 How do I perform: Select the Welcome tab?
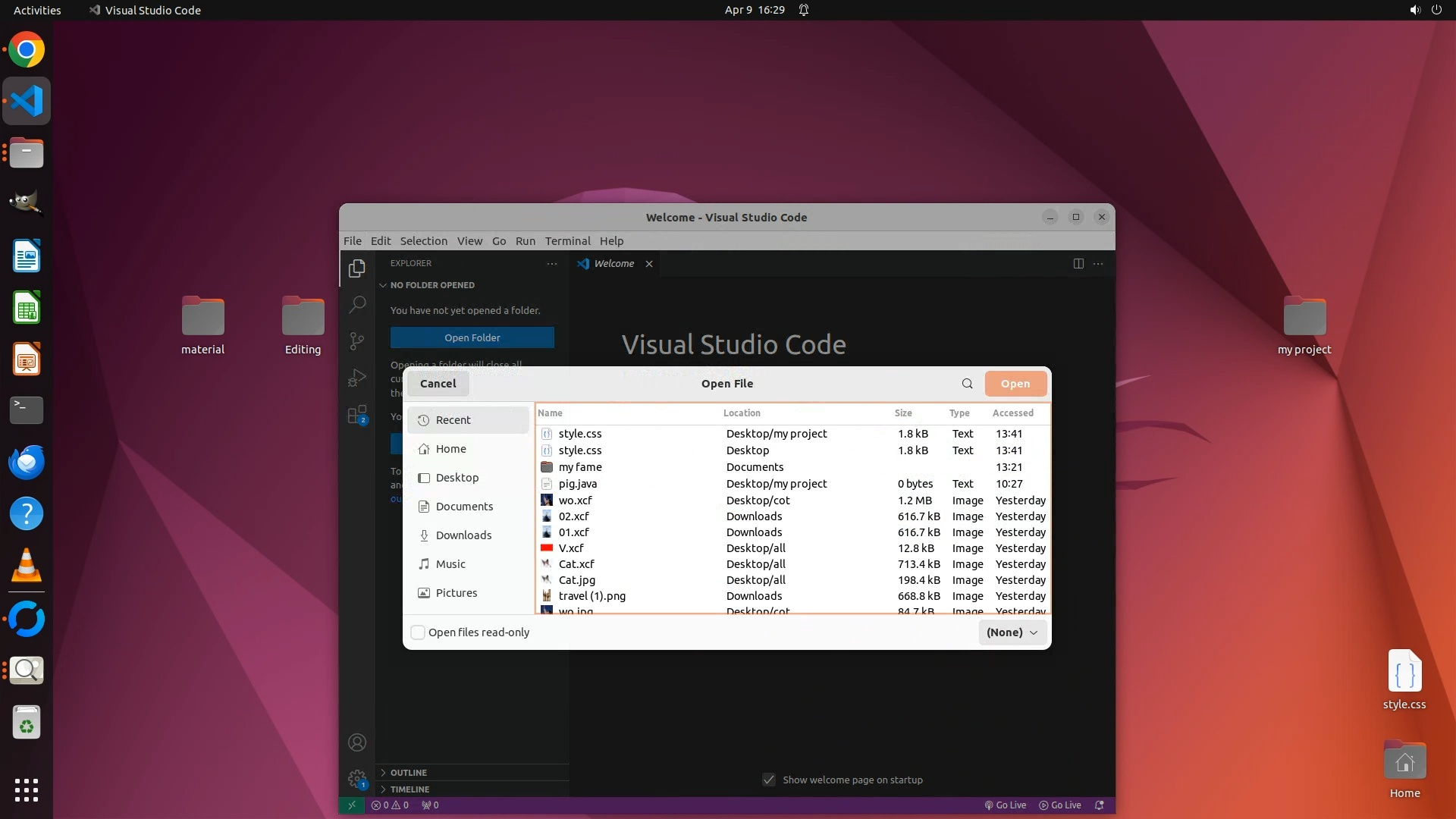tap(613, 264)
